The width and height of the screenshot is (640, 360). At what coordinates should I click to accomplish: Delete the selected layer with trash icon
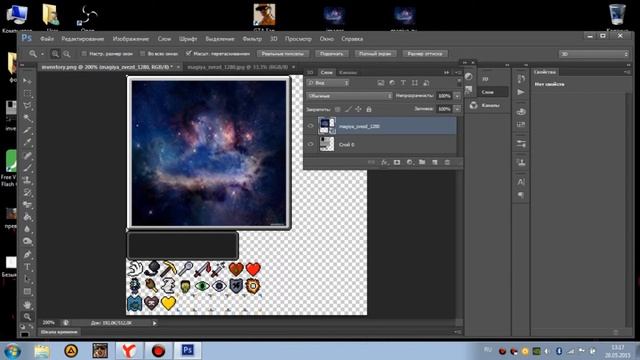coord(447,162)
